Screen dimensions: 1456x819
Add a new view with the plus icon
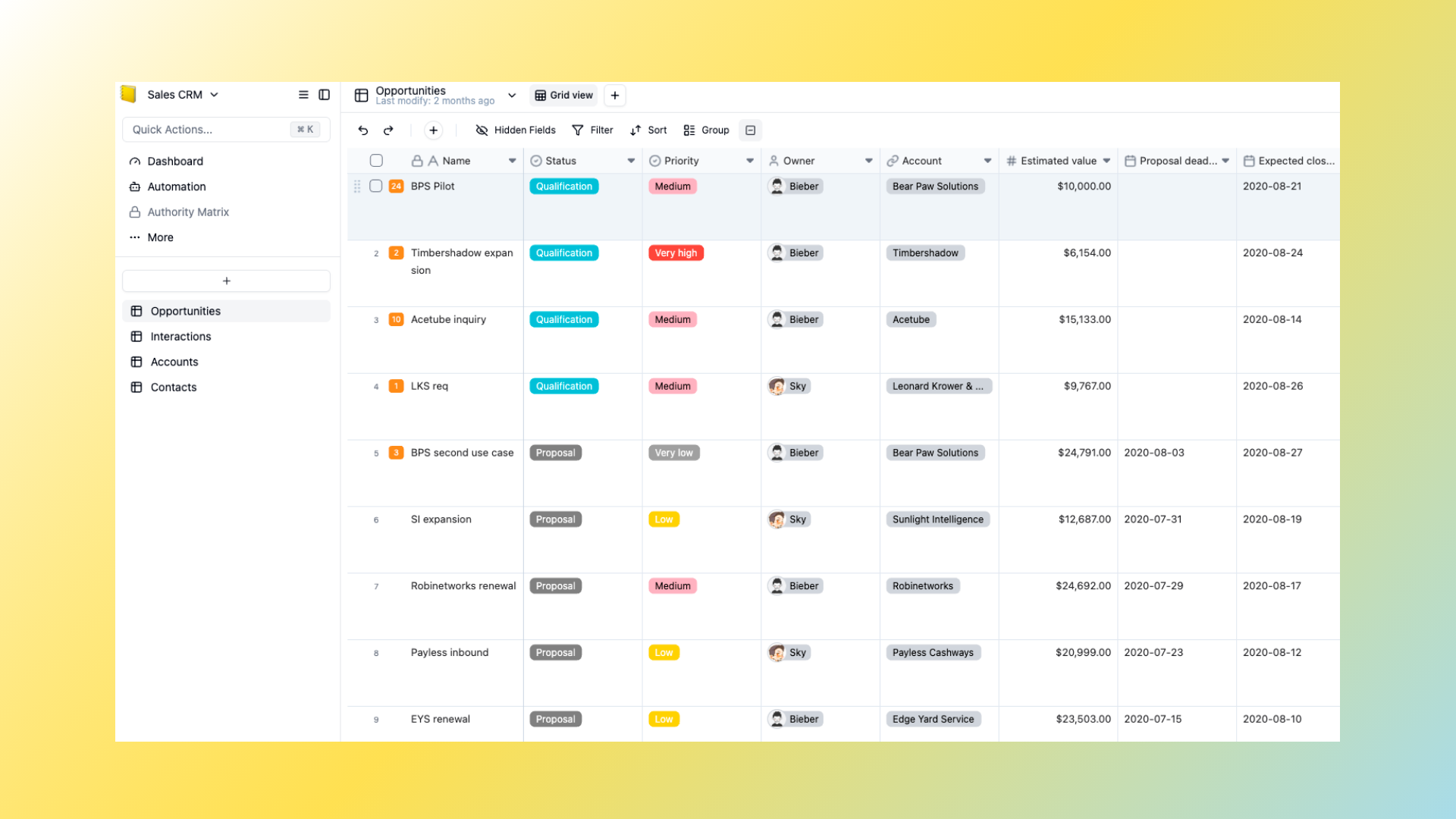[615, 96]
